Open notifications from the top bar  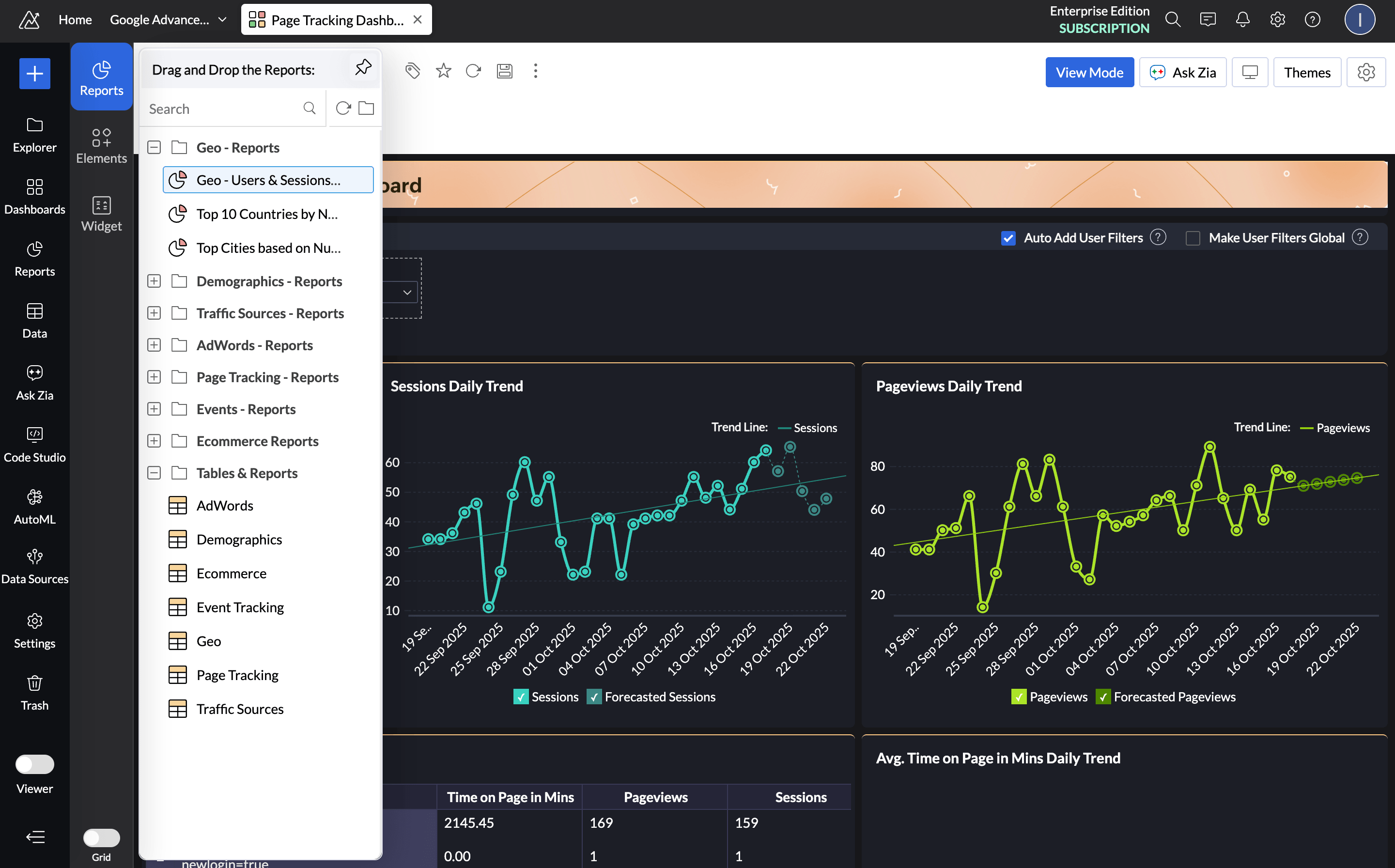tap(1242, 19)
